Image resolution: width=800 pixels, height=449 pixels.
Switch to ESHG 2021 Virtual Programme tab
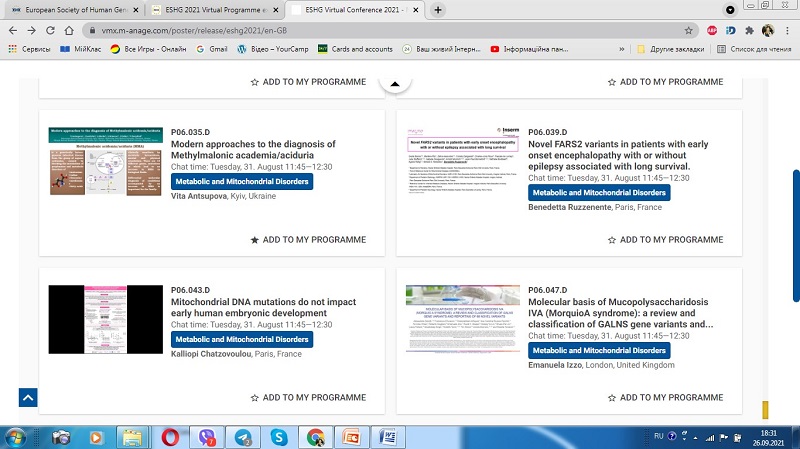tap(213, 9)
